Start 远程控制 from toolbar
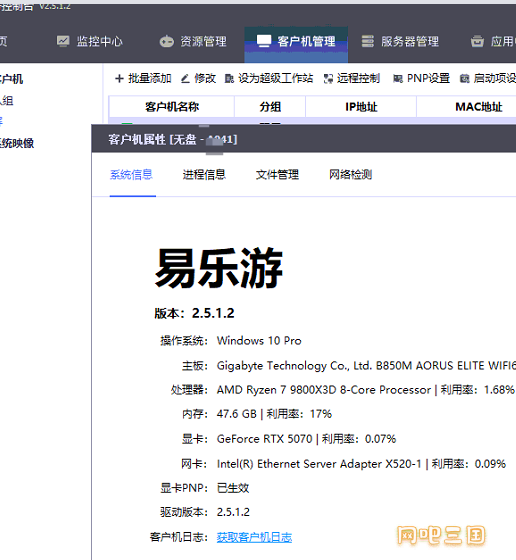The image size is (516, 560). pyautogui.click(x=352, y=78)
